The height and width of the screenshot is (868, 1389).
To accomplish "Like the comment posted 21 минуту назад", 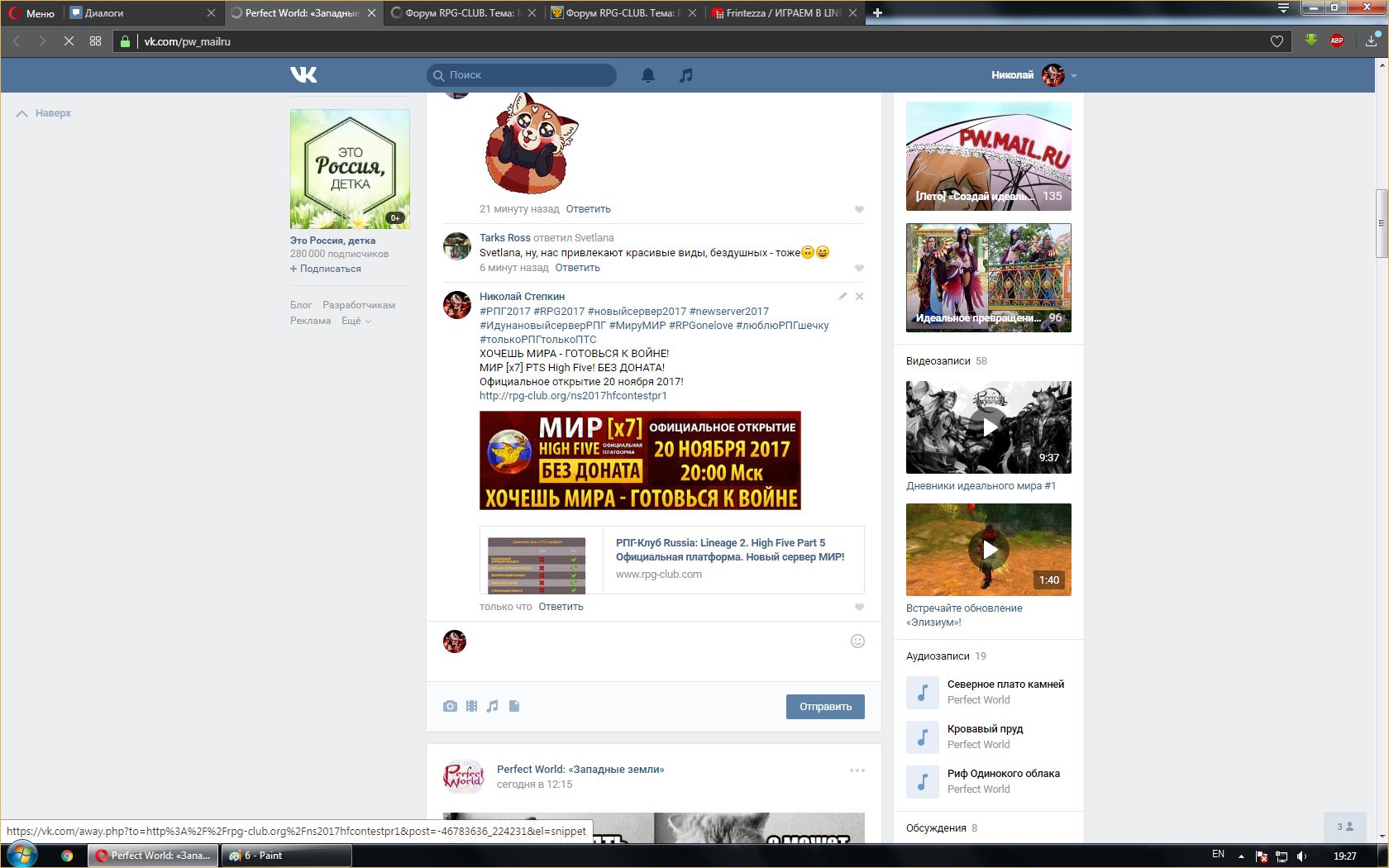I will (x=859, y=209).
